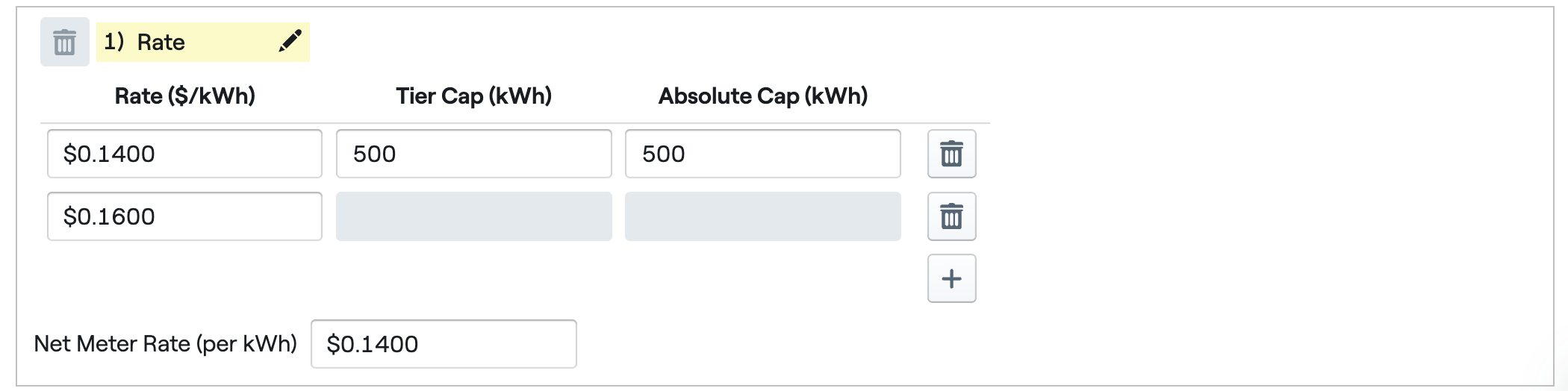The height and width of the screenshot is (391, 1568).
Task: Focus the $0.1600 rate input
Action: coord(184,216)
